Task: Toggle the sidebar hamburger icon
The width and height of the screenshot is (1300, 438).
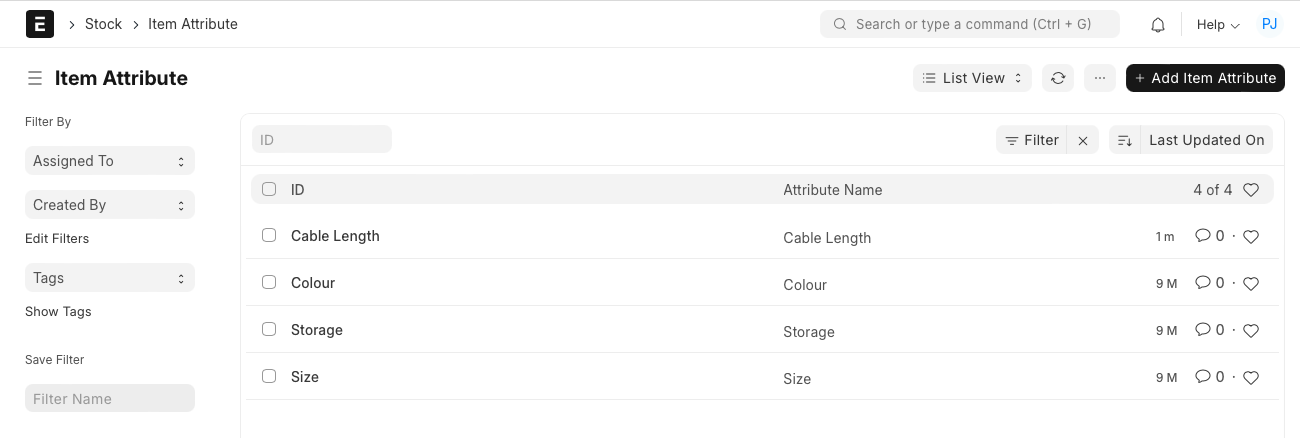Action: (x=34, y=78)
